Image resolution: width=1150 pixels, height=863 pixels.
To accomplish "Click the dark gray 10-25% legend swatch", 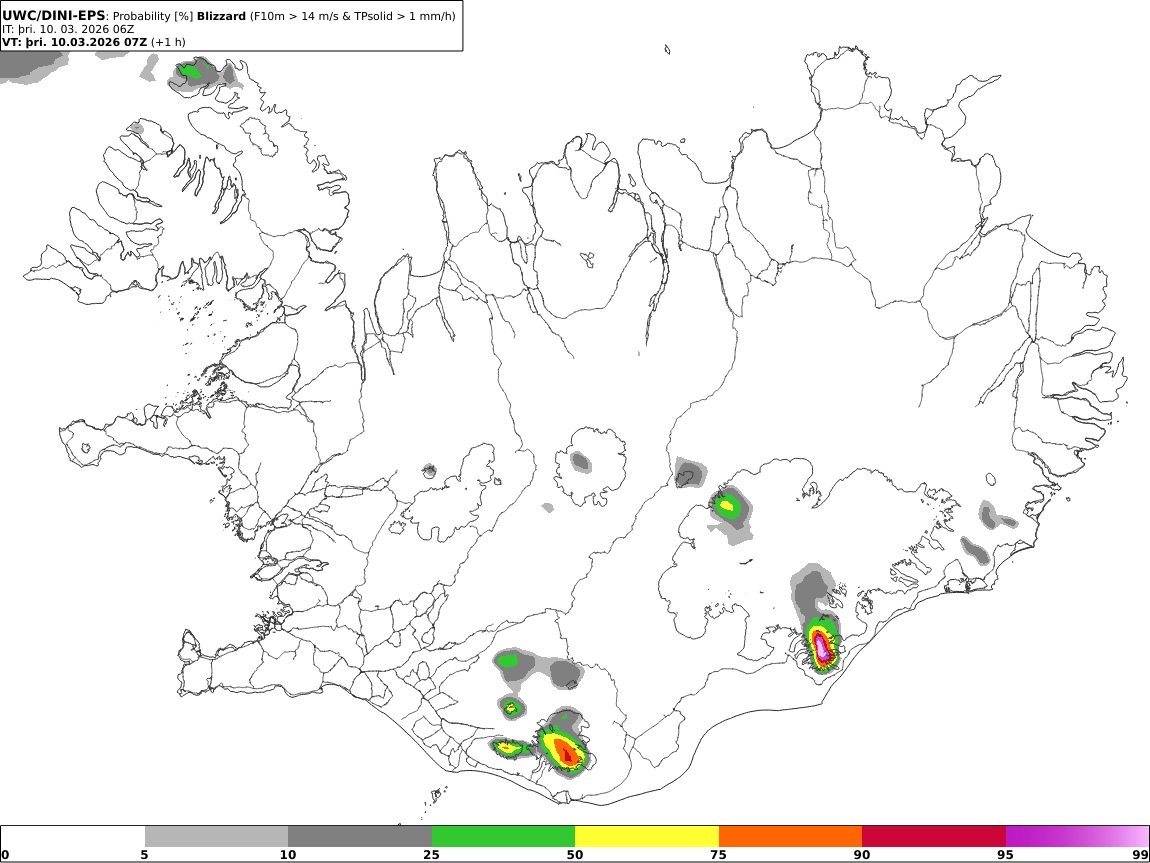I will [x=360, y=837].
